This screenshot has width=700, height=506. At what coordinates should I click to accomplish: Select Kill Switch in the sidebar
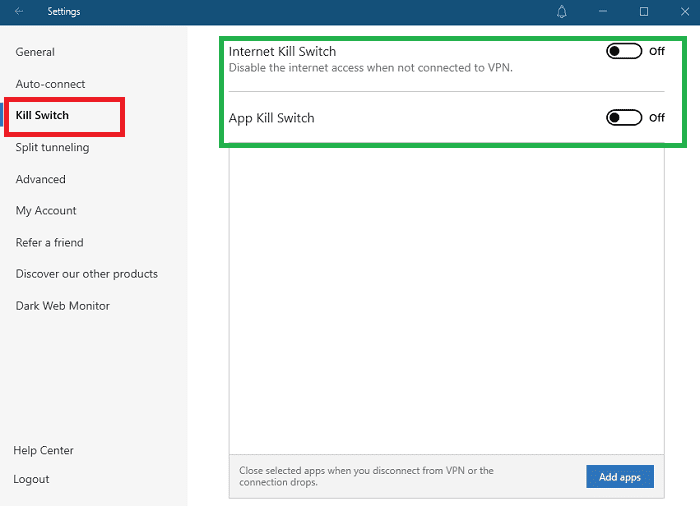coord(42,116)
